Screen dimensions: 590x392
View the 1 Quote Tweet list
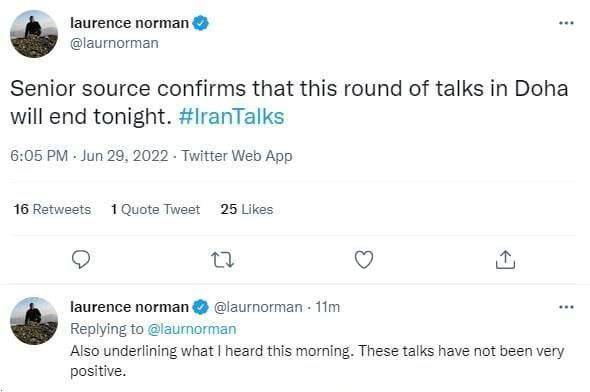point(155,209)
